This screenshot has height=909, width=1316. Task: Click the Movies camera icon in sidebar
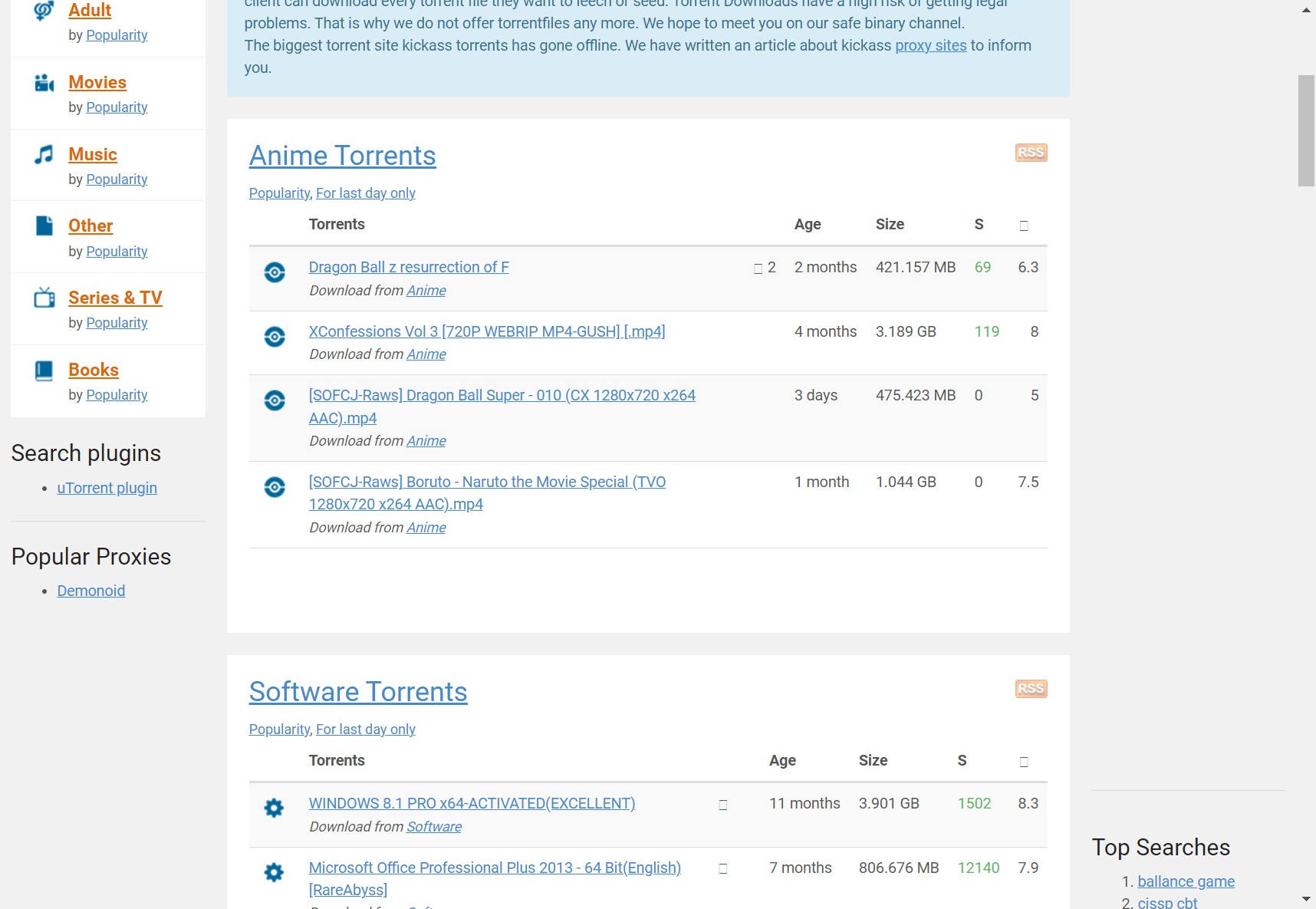point(44,83)
